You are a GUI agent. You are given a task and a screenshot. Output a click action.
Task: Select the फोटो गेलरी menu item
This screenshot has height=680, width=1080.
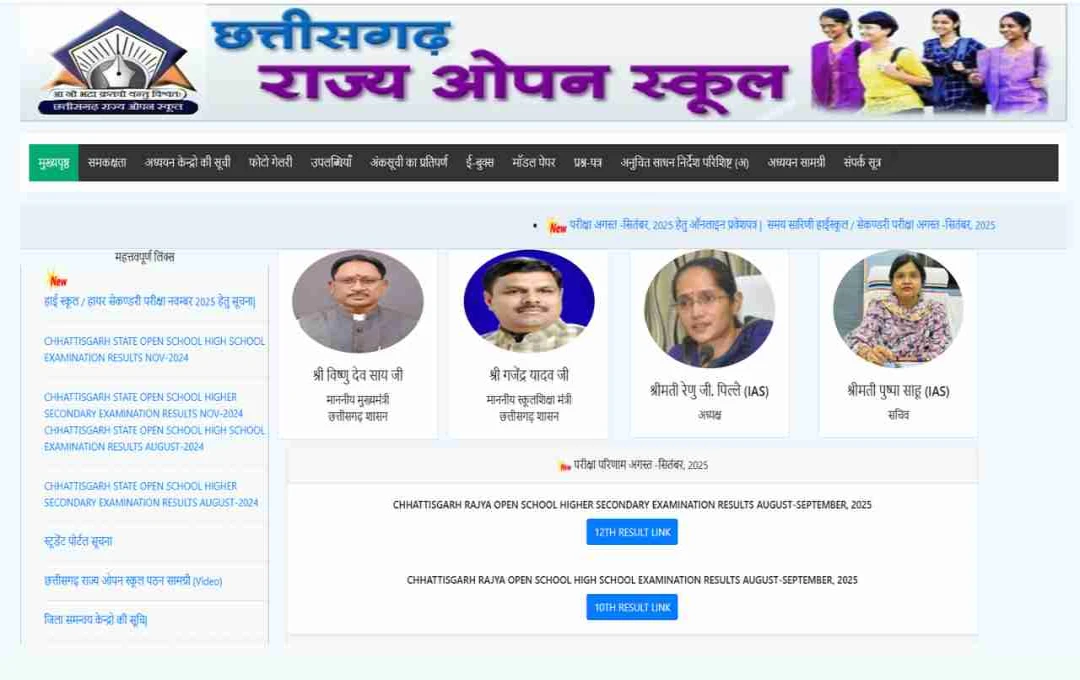[271, 163]
